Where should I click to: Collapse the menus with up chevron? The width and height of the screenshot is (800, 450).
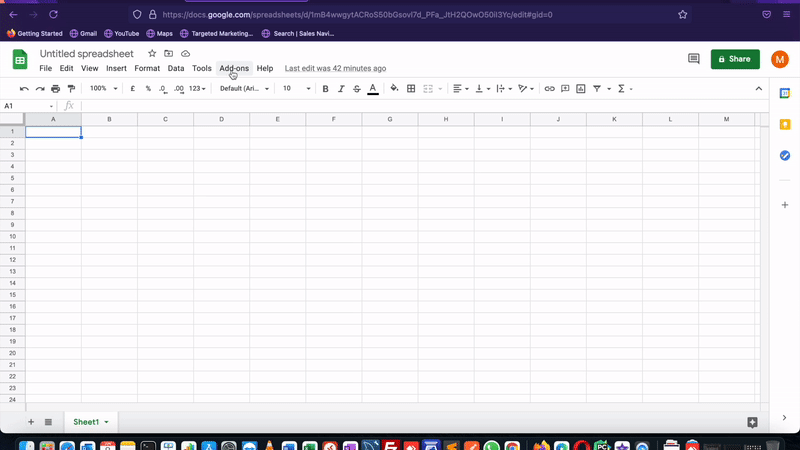pyautogui.click(x=759, y=89)
